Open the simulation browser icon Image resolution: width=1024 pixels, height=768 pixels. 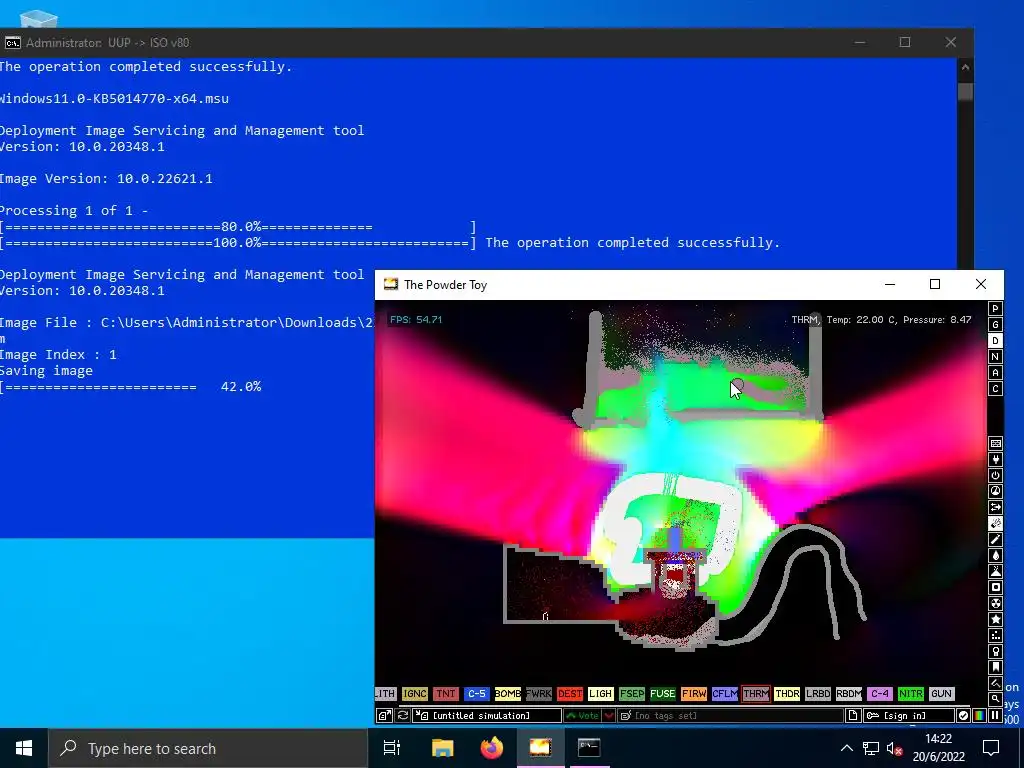click(384, 716)
